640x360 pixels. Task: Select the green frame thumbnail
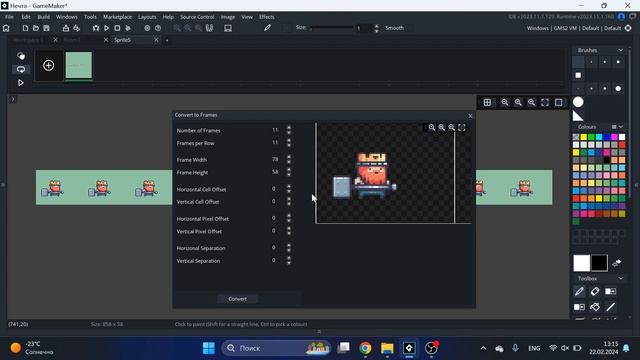coord(79,65)
